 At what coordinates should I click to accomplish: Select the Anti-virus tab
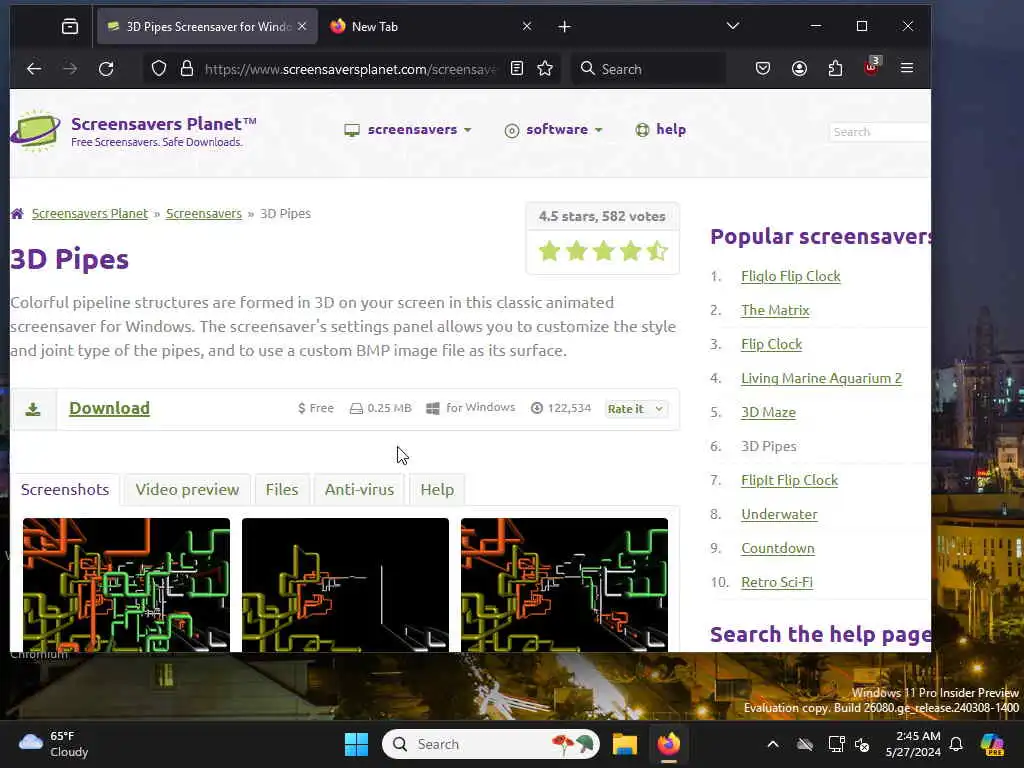(x=360, y=490)
